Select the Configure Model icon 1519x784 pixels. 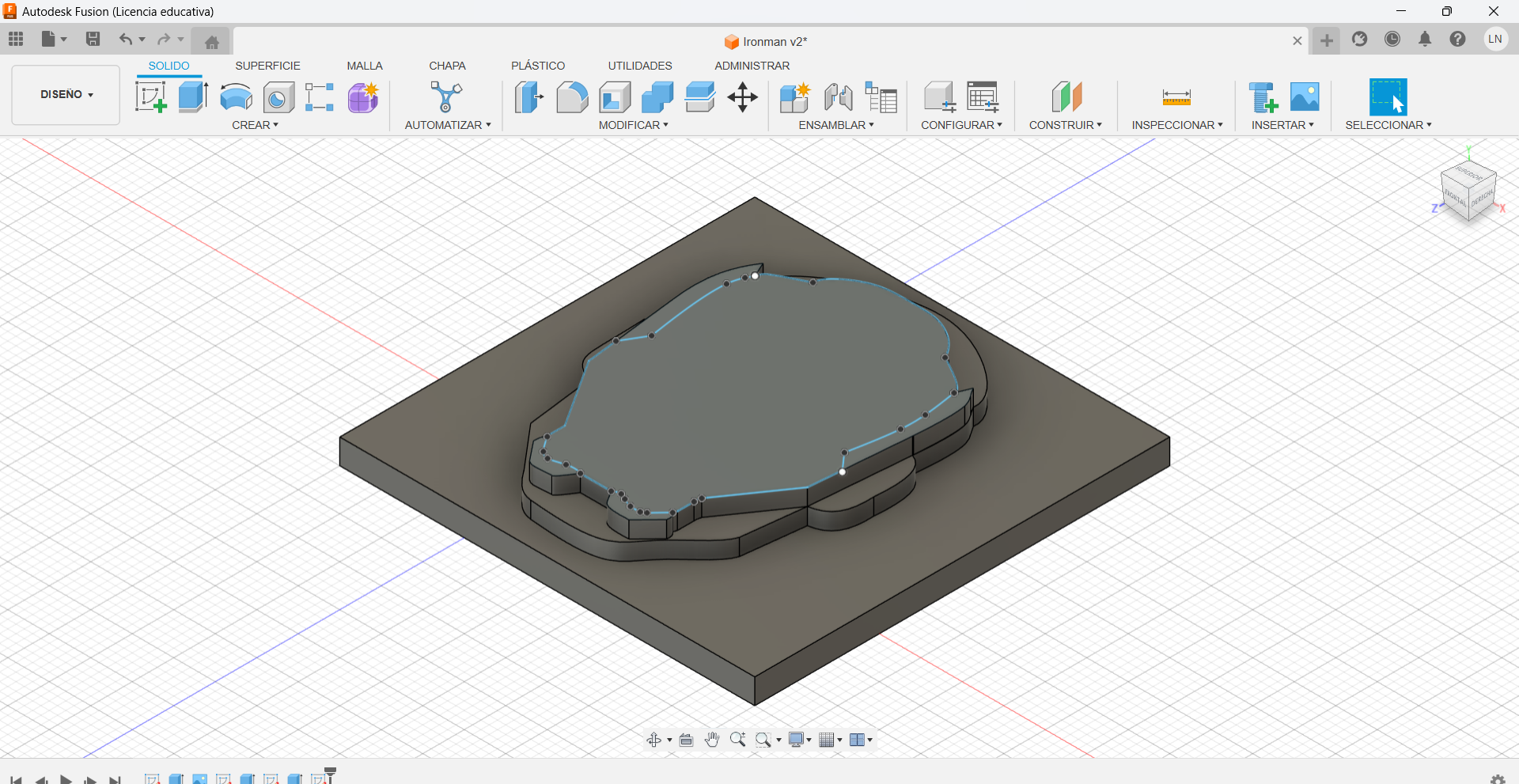pos(940,97)
